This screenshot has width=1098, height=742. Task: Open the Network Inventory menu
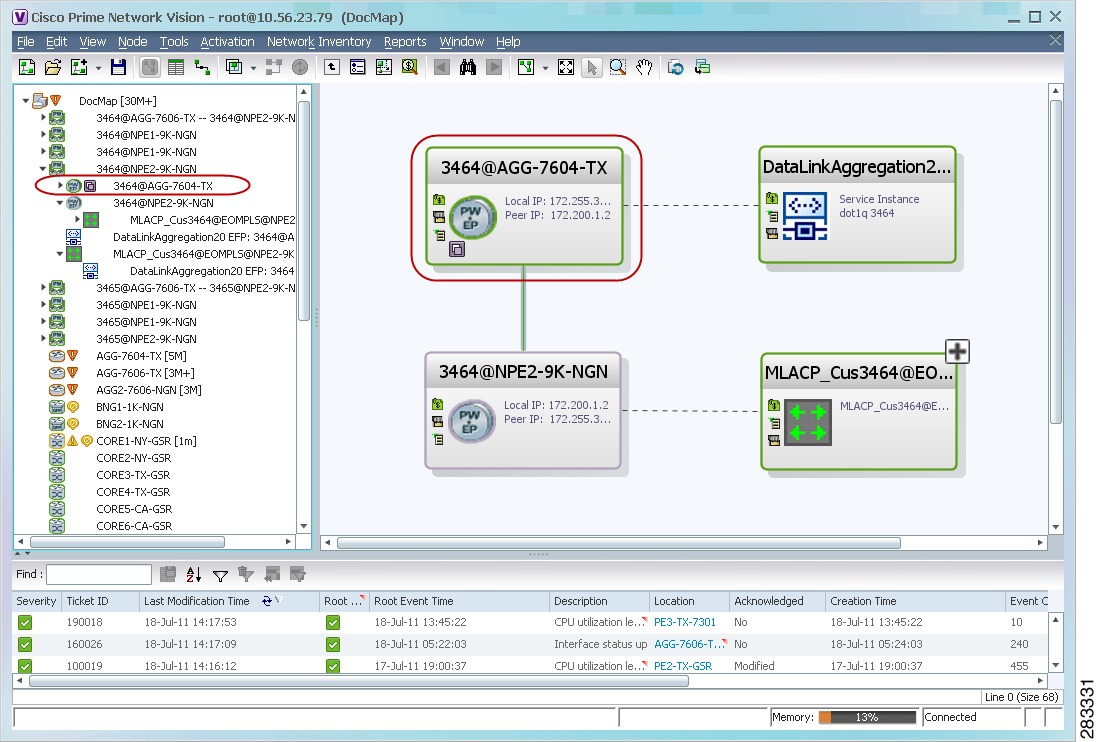pyautogui.click(x=319, y=42)
